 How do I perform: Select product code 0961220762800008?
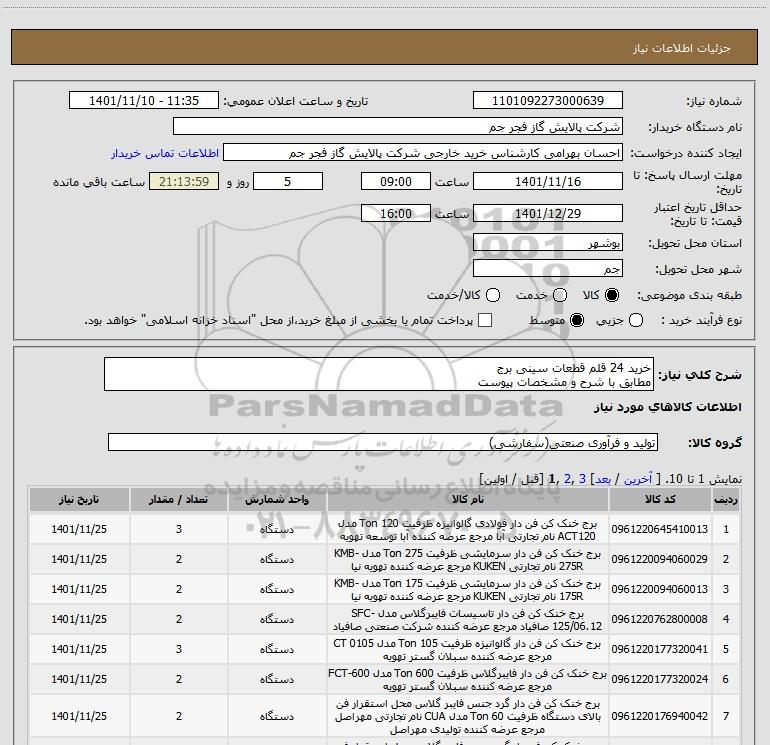(x=660, y=619)
